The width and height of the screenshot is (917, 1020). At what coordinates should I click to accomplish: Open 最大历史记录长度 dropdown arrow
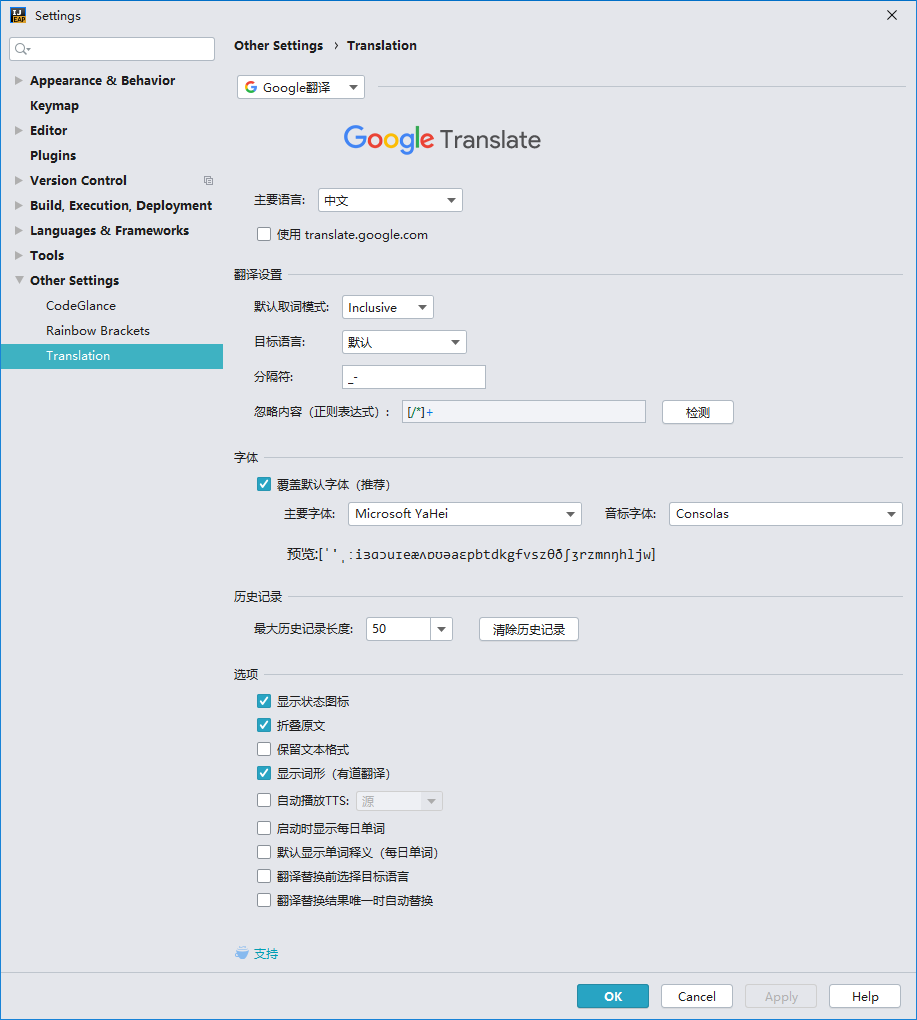pos(442,629)
